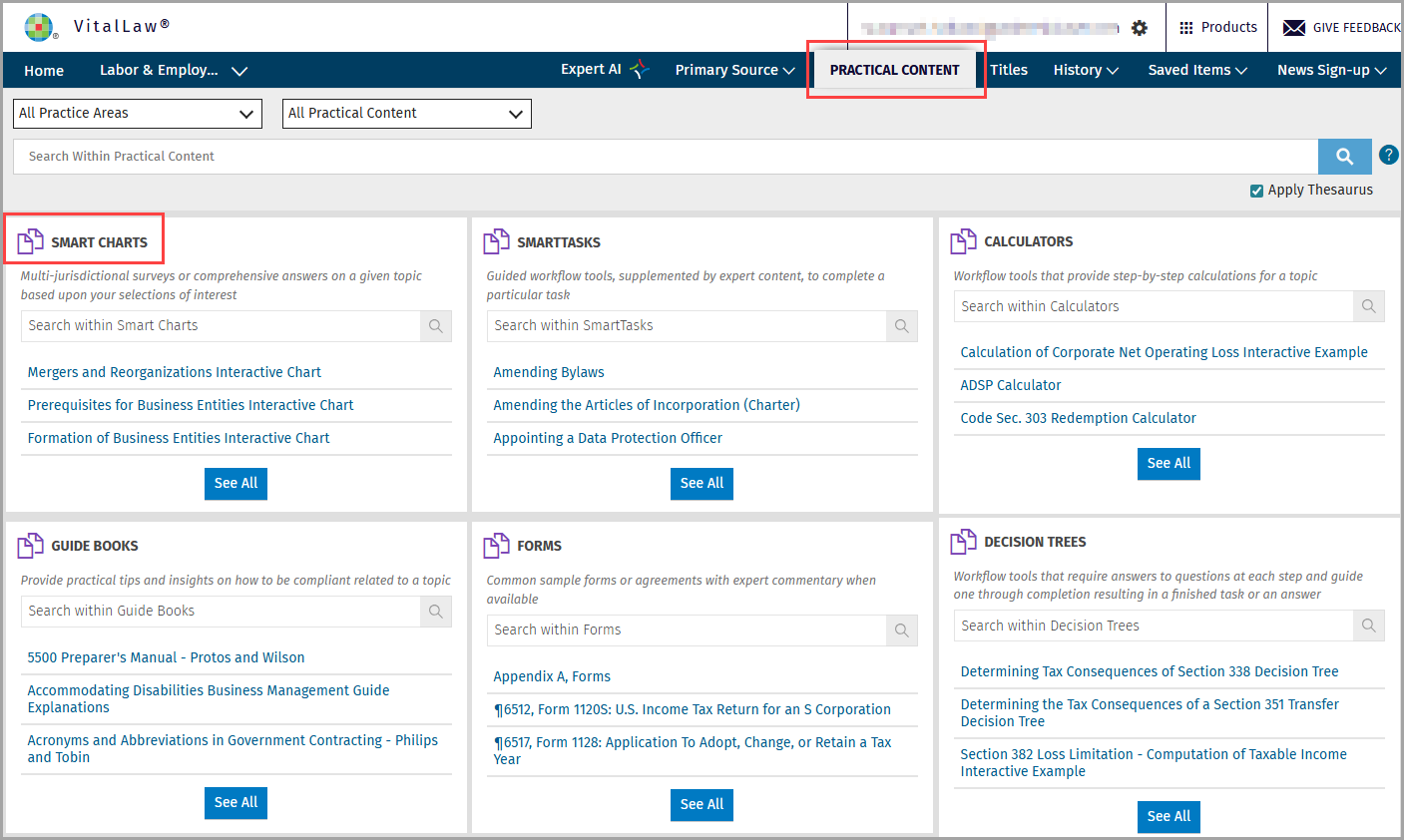Open the All Practical Content dropdown

tap(407, 114)
